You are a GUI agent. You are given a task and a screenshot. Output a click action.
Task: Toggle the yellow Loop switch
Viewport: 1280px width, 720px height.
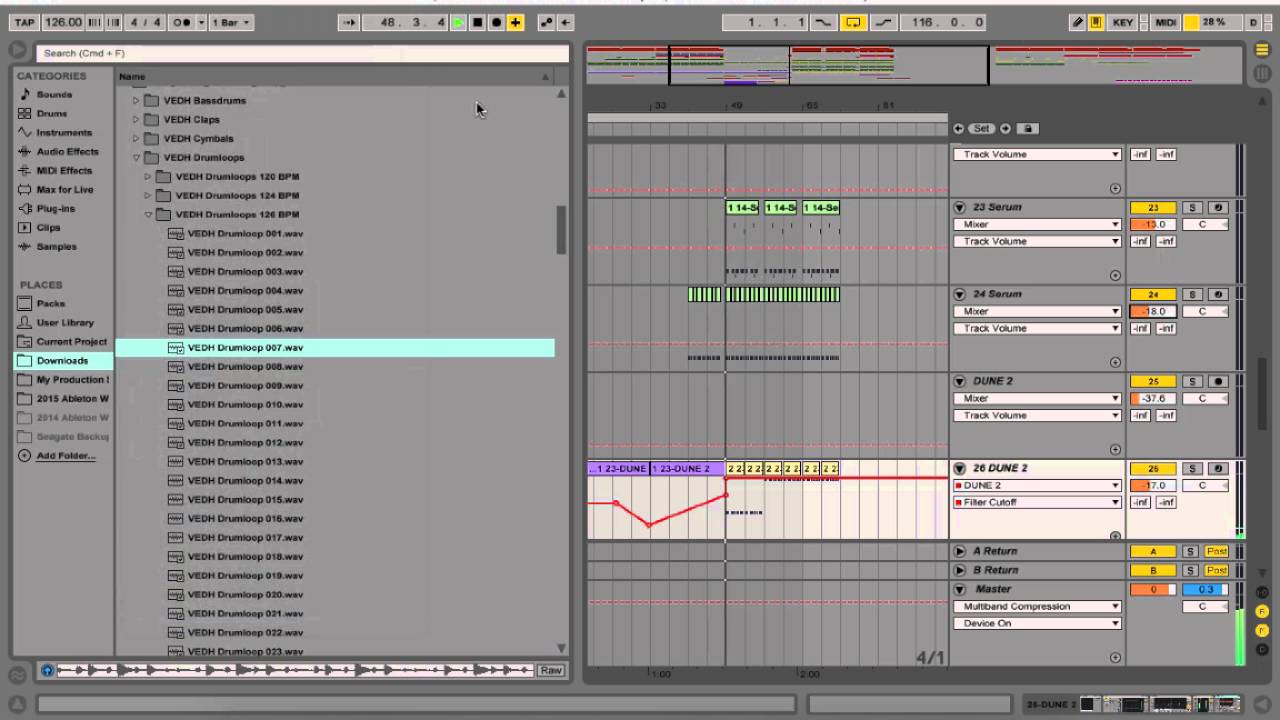click(853, 22)
